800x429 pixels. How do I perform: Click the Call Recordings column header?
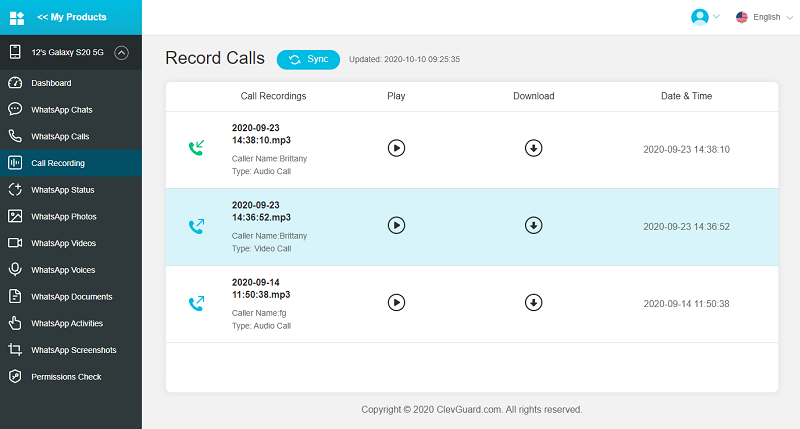tap(273, 96)
